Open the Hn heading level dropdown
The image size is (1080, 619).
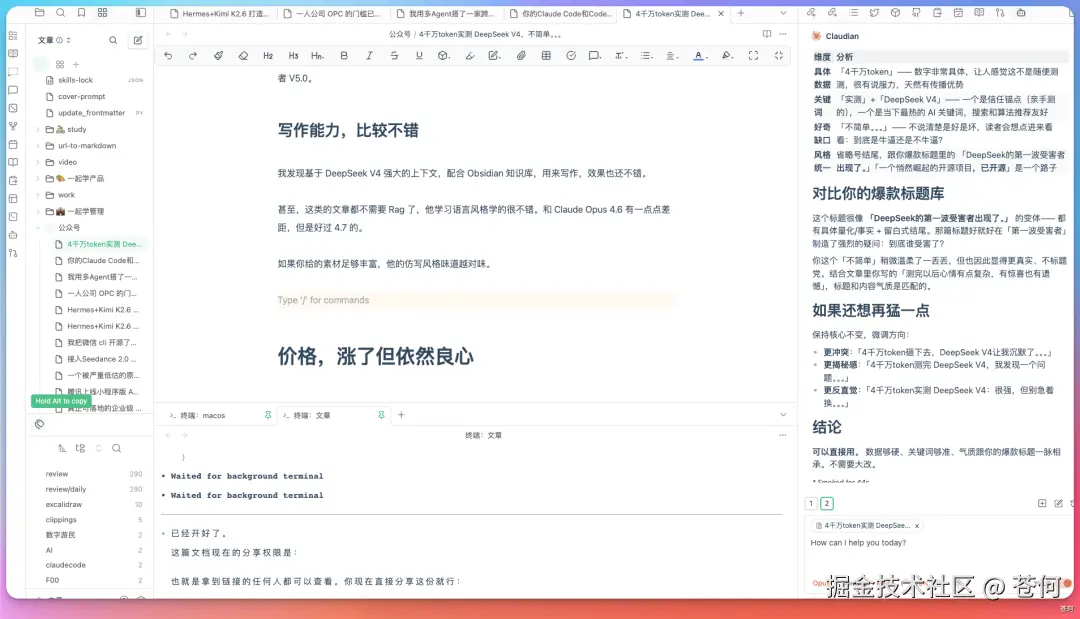pos(318,56)
